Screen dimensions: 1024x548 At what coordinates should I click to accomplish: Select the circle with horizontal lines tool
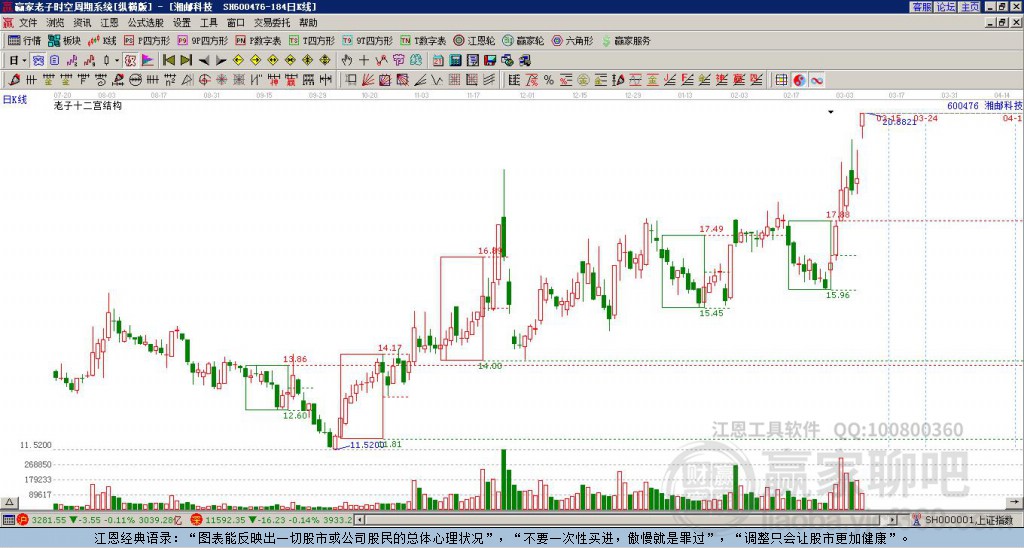click(x=135, y=80)
